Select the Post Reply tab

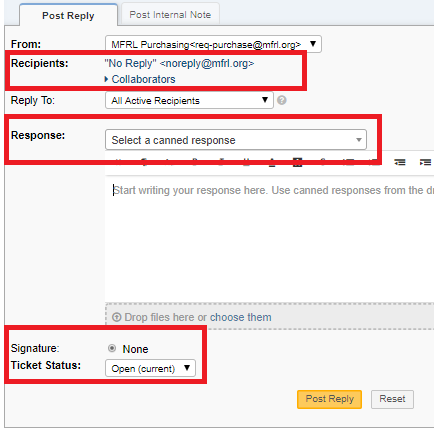[x=68, y=15]
